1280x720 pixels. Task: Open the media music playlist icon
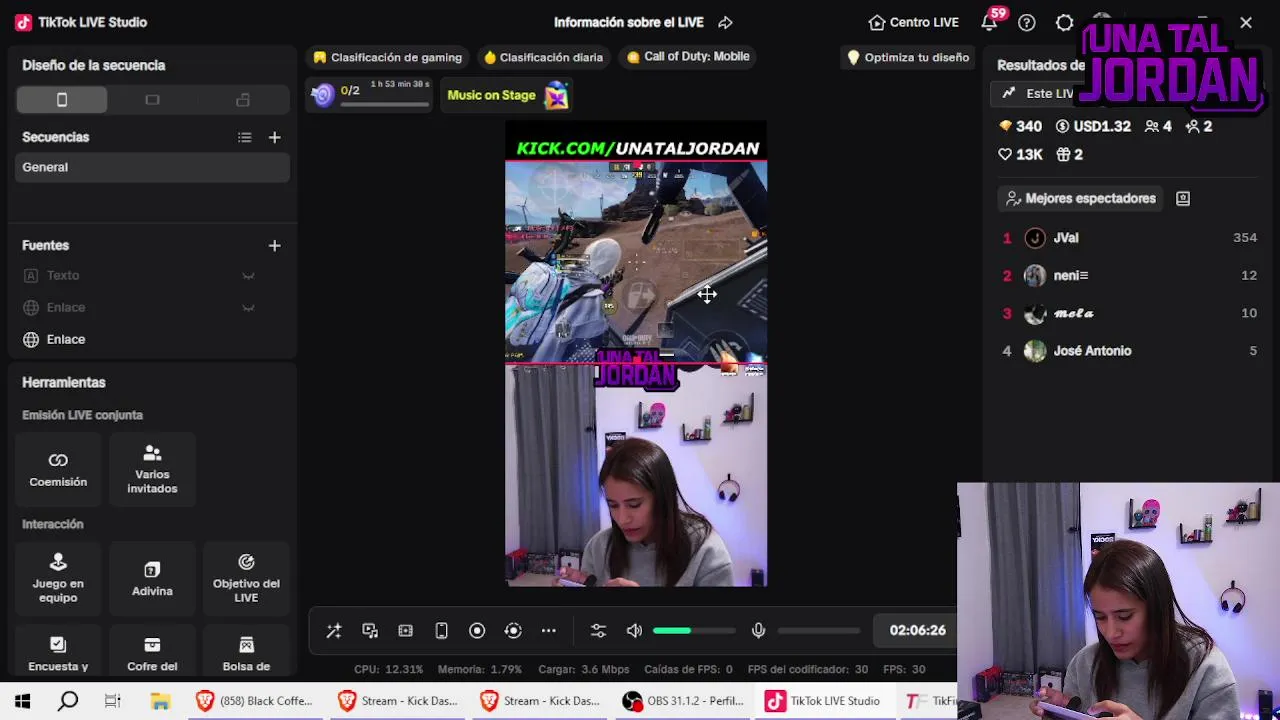(x=370, y=630)
